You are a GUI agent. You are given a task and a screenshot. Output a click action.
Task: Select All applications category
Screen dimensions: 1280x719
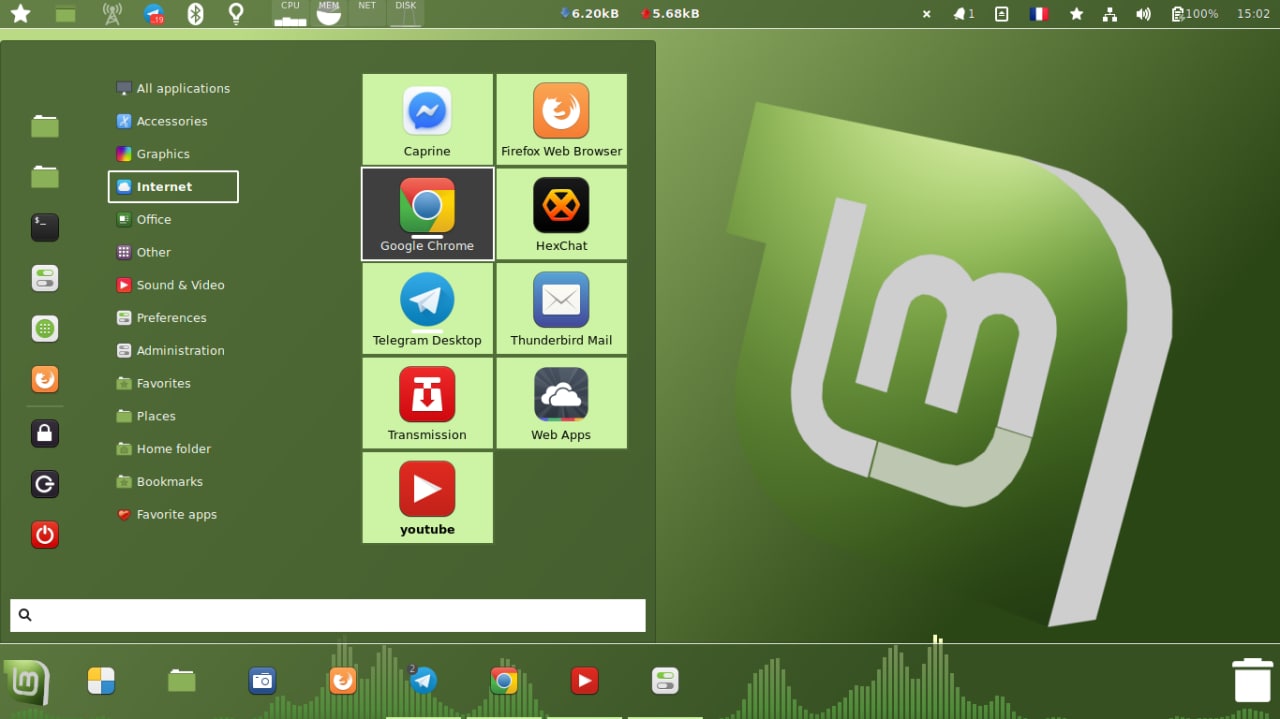(x=173, y=88)
